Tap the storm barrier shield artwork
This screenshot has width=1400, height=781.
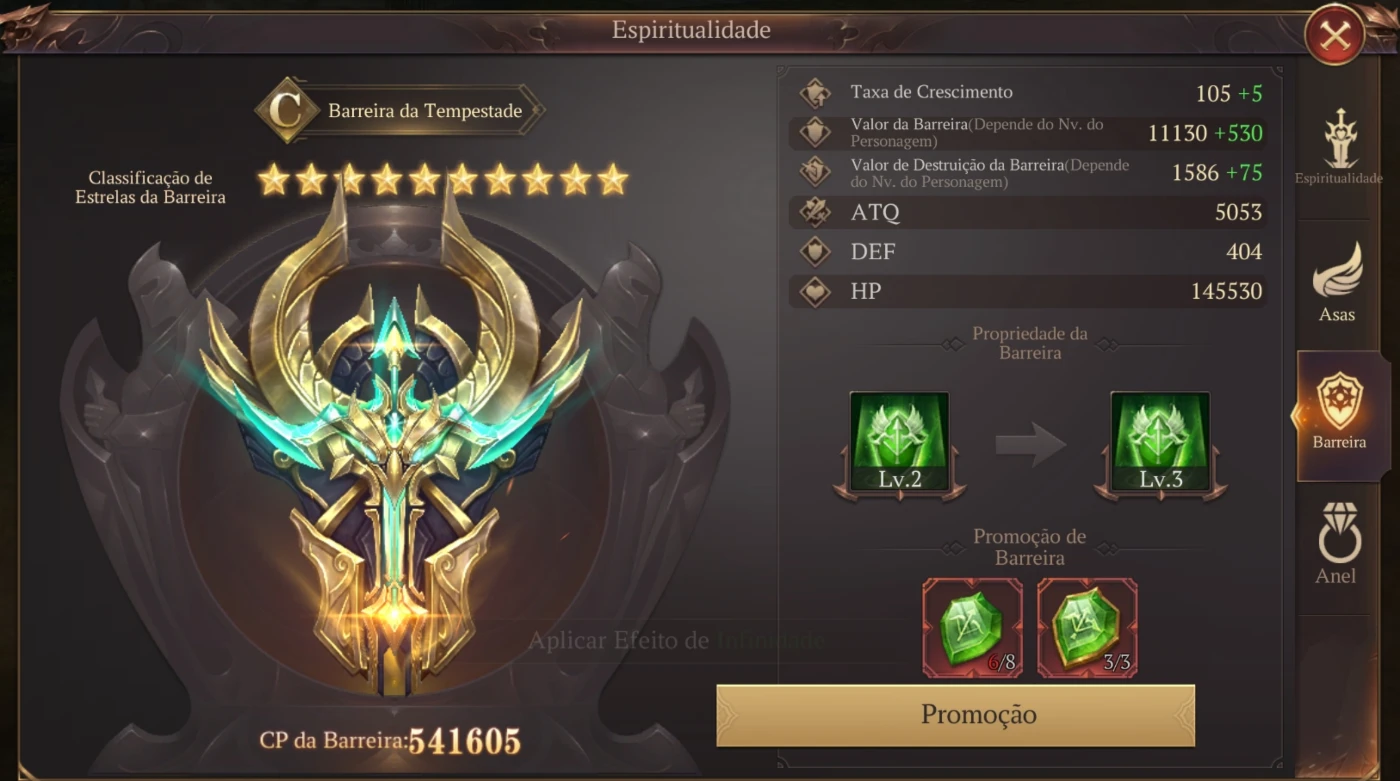point(394,440)
